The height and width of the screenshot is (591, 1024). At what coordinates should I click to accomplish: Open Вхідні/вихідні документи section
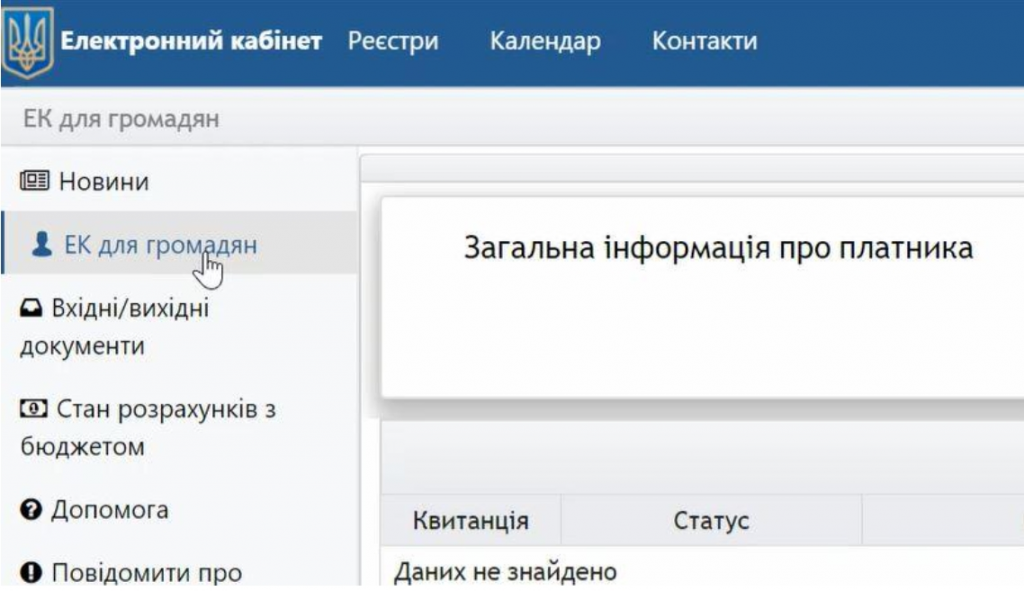pos(115,327)
